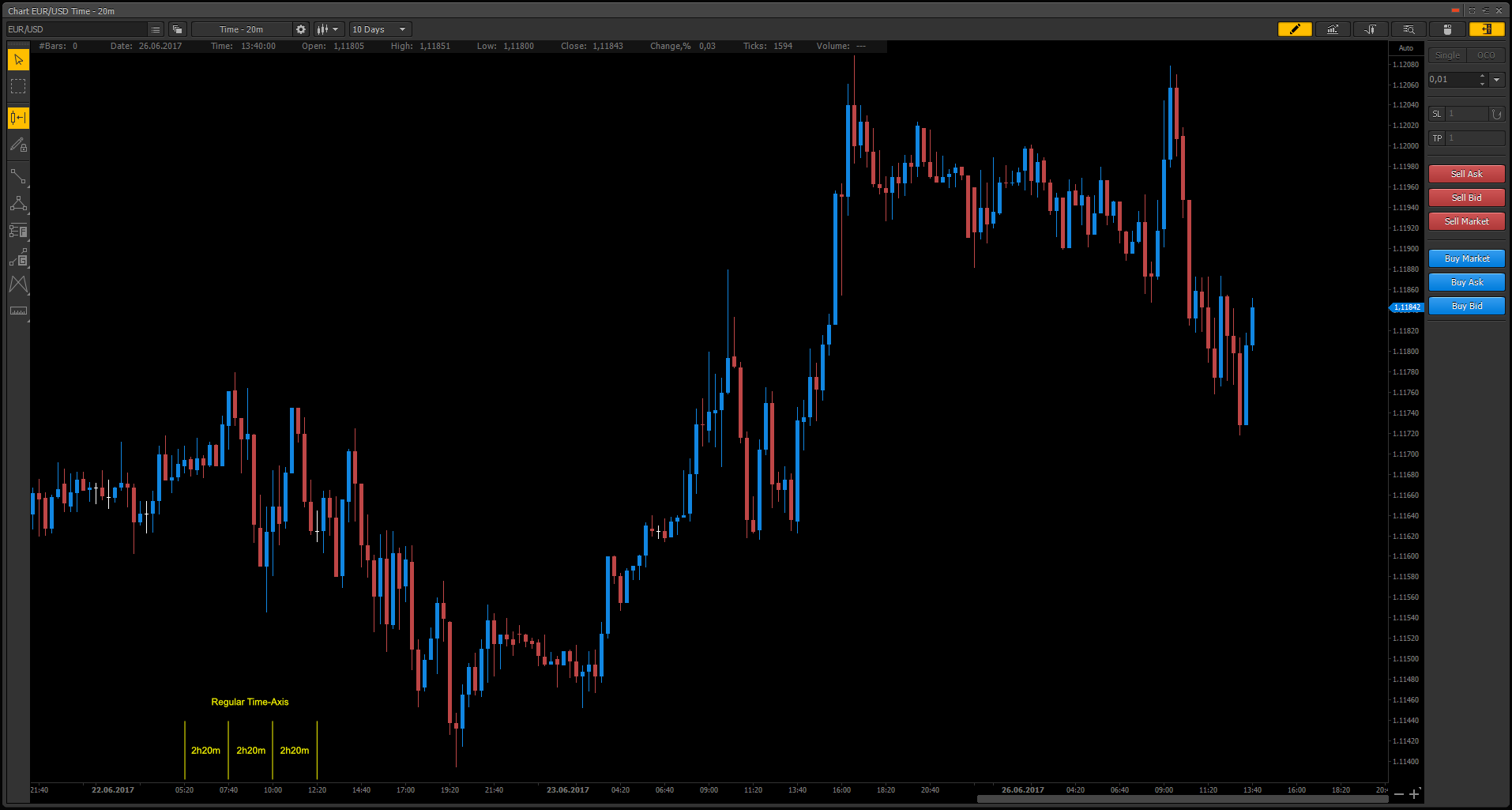The height and width of the screenshot is (810, 1512).
Task: Click the 1.12000 price axis label
Action: tap(1405, 146)
